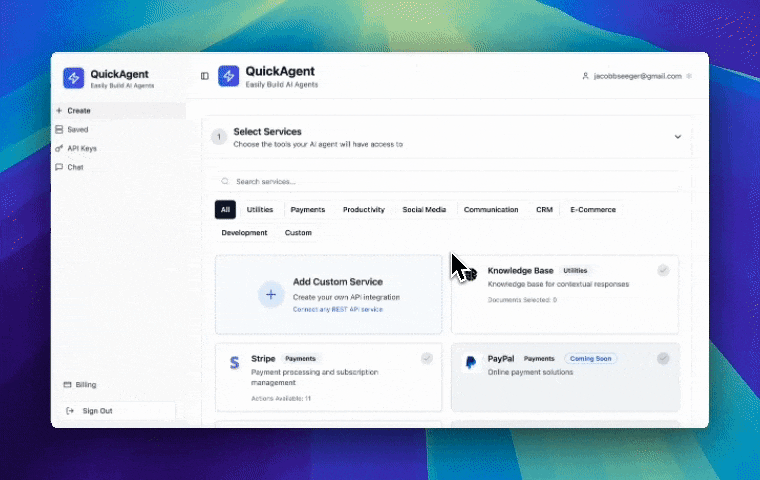Go to API Keys in sidebar

point(118,148)
